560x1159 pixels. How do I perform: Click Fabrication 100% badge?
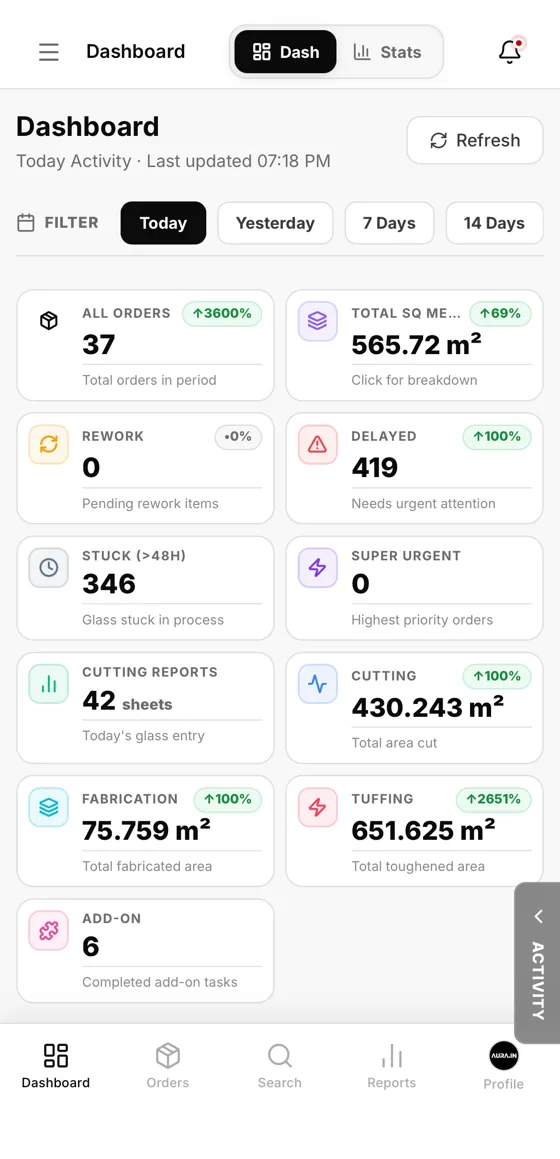228,799
